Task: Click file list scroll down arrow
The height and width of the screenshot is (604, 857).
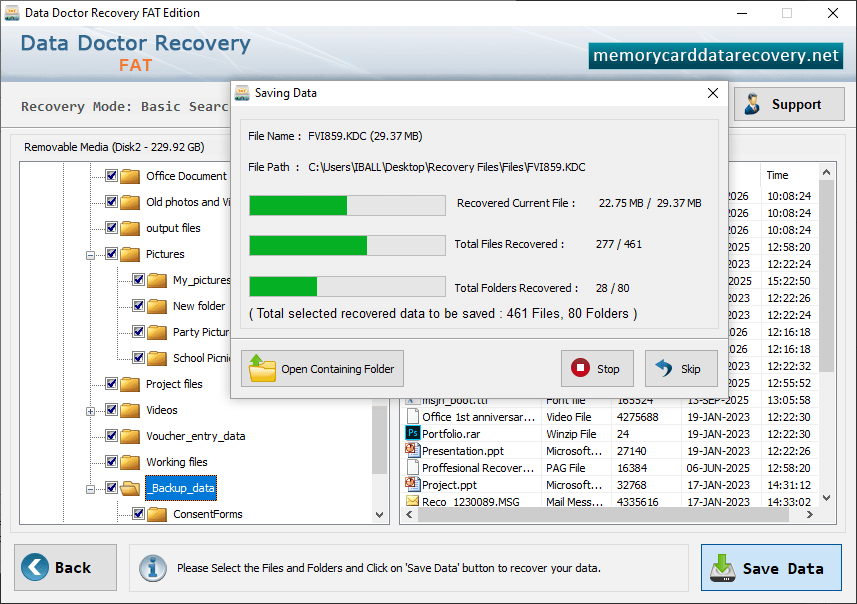Action: point(826,498)
